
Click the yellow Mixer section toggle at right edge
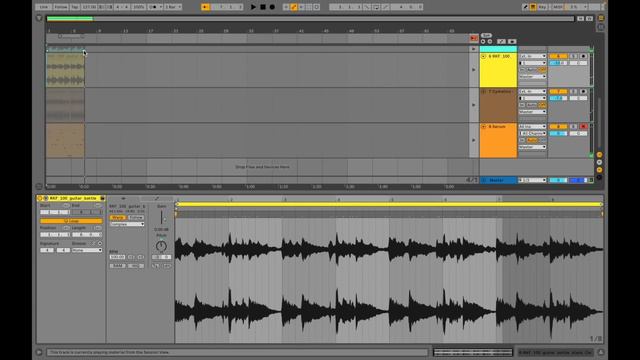pos(599,169)
